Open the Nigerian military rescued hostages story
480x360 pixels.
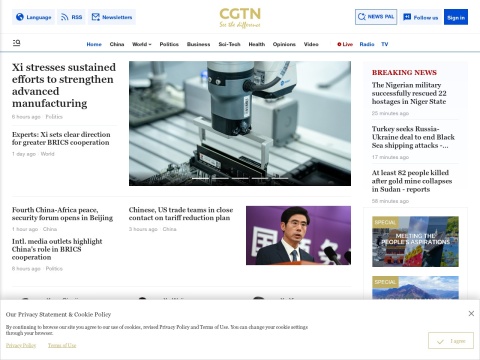click(x=409, y=93)
